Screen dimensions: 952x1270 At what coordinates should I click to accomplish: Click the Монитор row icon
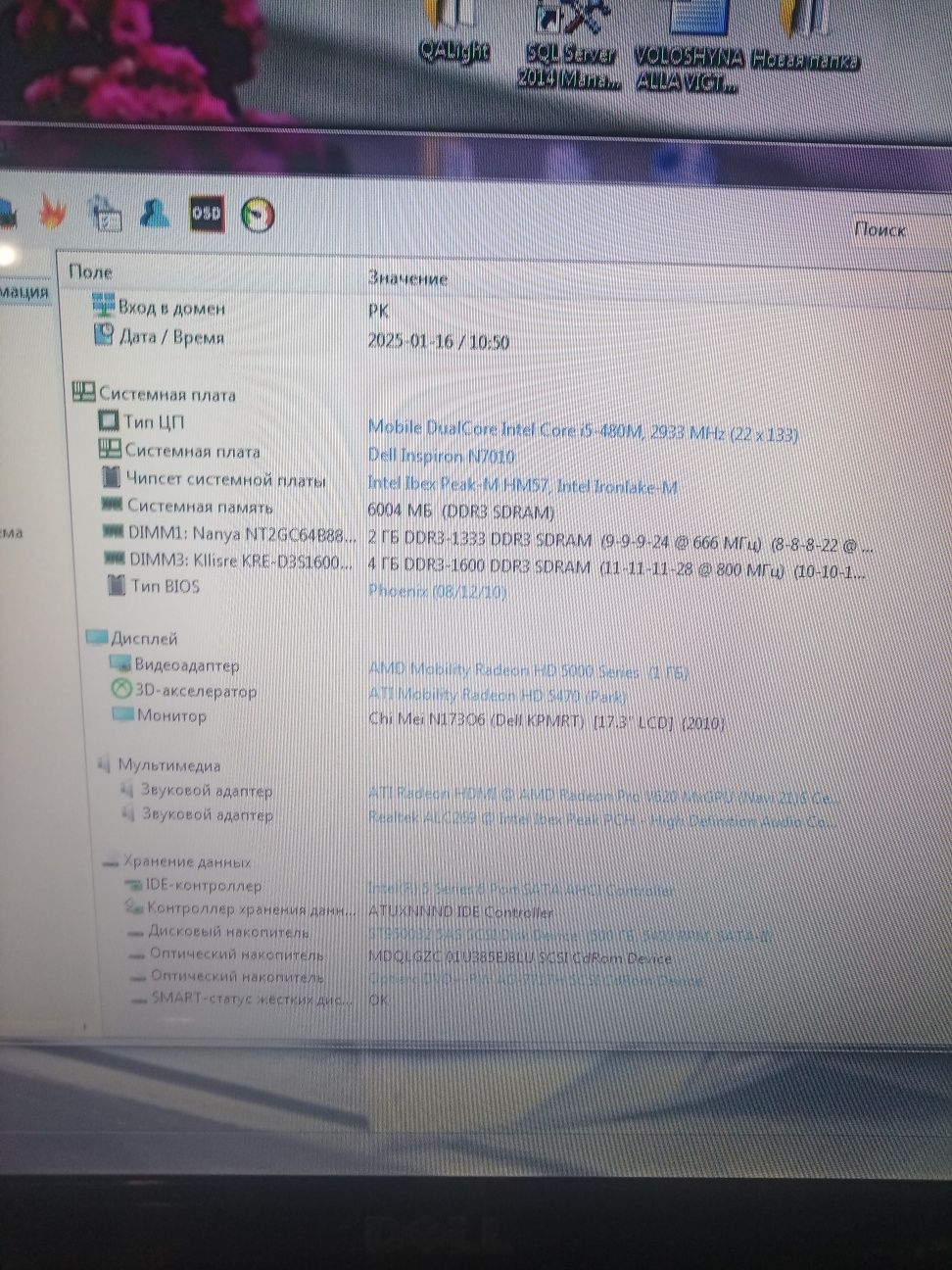coord(122,715)
